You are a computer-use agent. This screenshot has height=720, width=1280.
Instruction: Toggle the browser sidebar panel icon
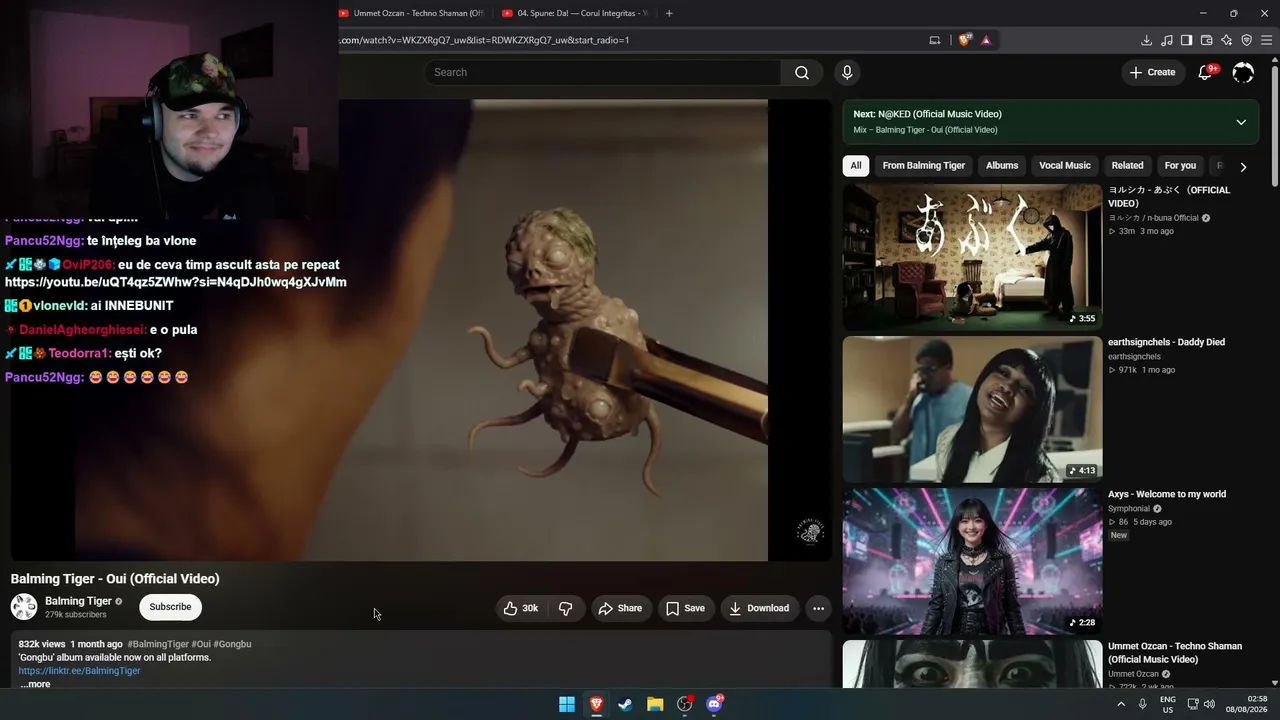point(1186,40)
